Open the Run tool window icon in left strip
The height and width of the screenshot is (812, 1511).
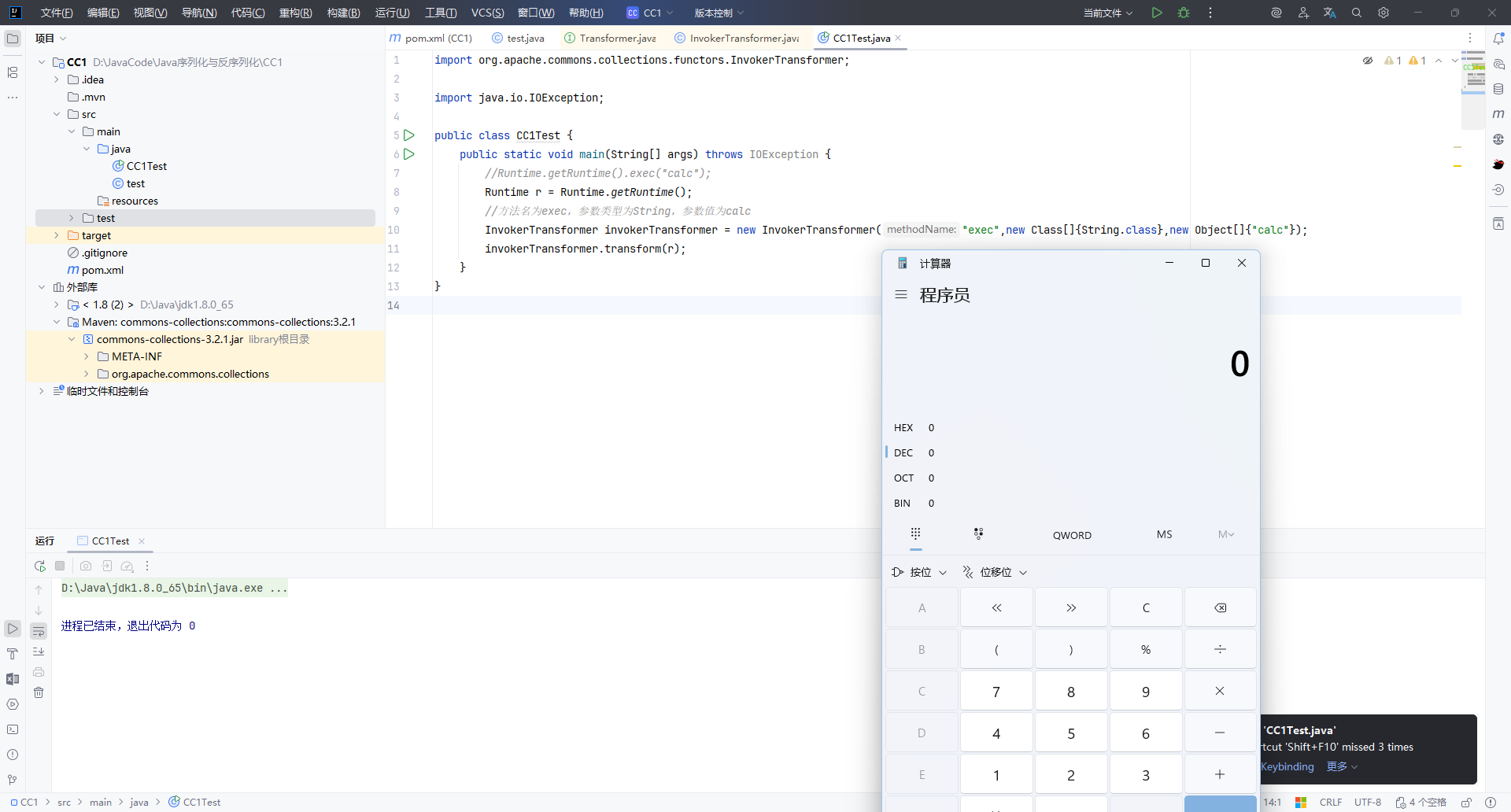tap(13, 629)
